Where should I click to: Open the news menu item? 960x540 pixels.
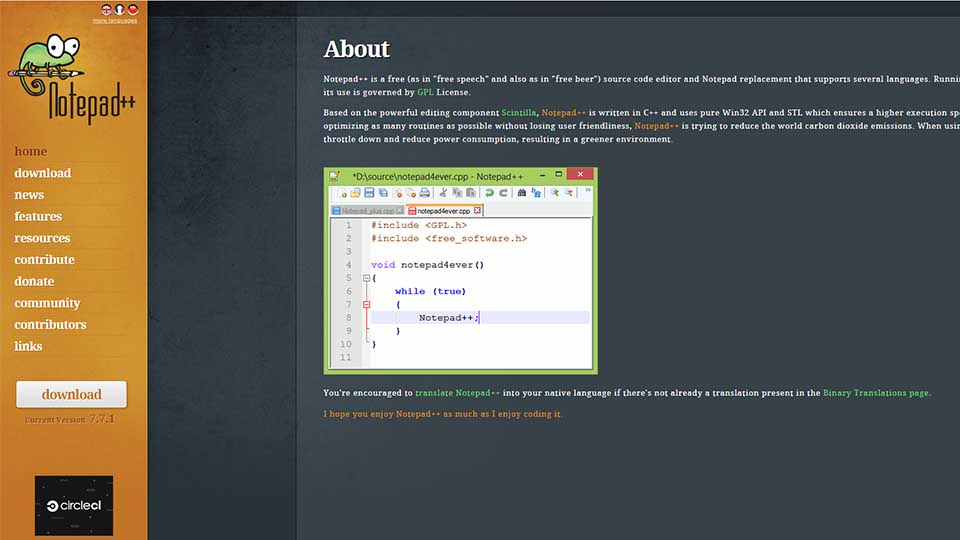point(29,195)
